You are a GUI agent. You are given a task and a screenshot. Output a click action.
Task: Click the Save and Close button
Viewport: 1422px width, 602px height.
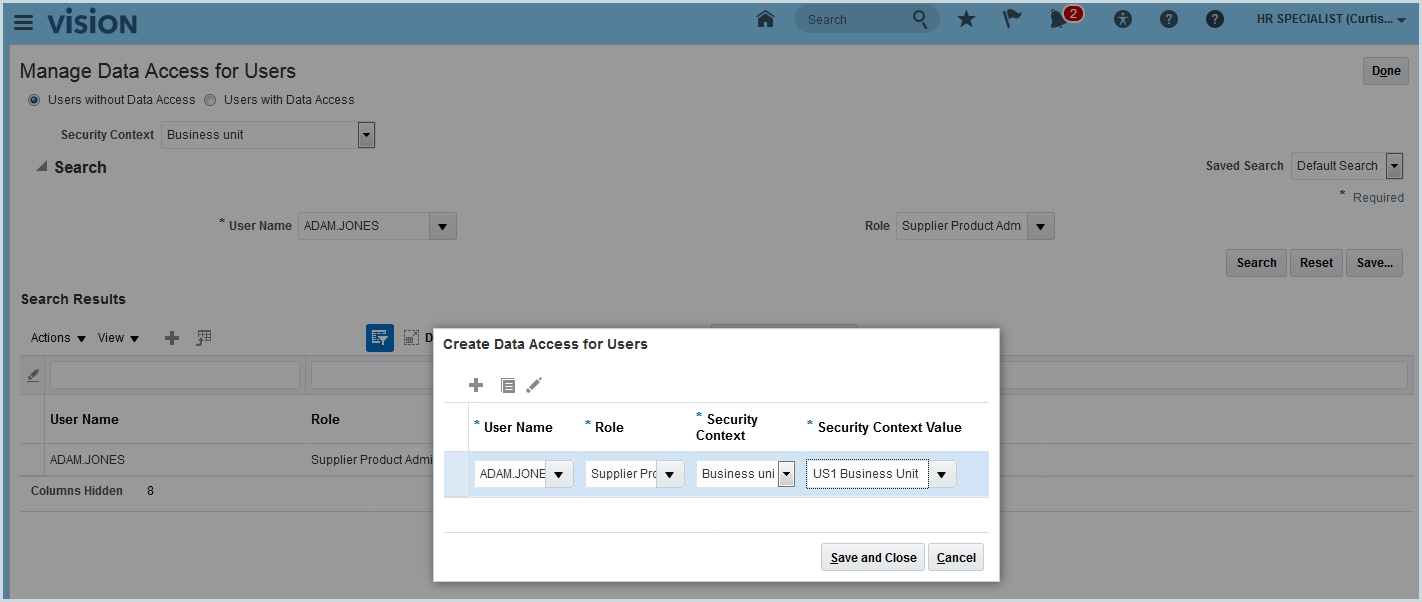point(872,557)
